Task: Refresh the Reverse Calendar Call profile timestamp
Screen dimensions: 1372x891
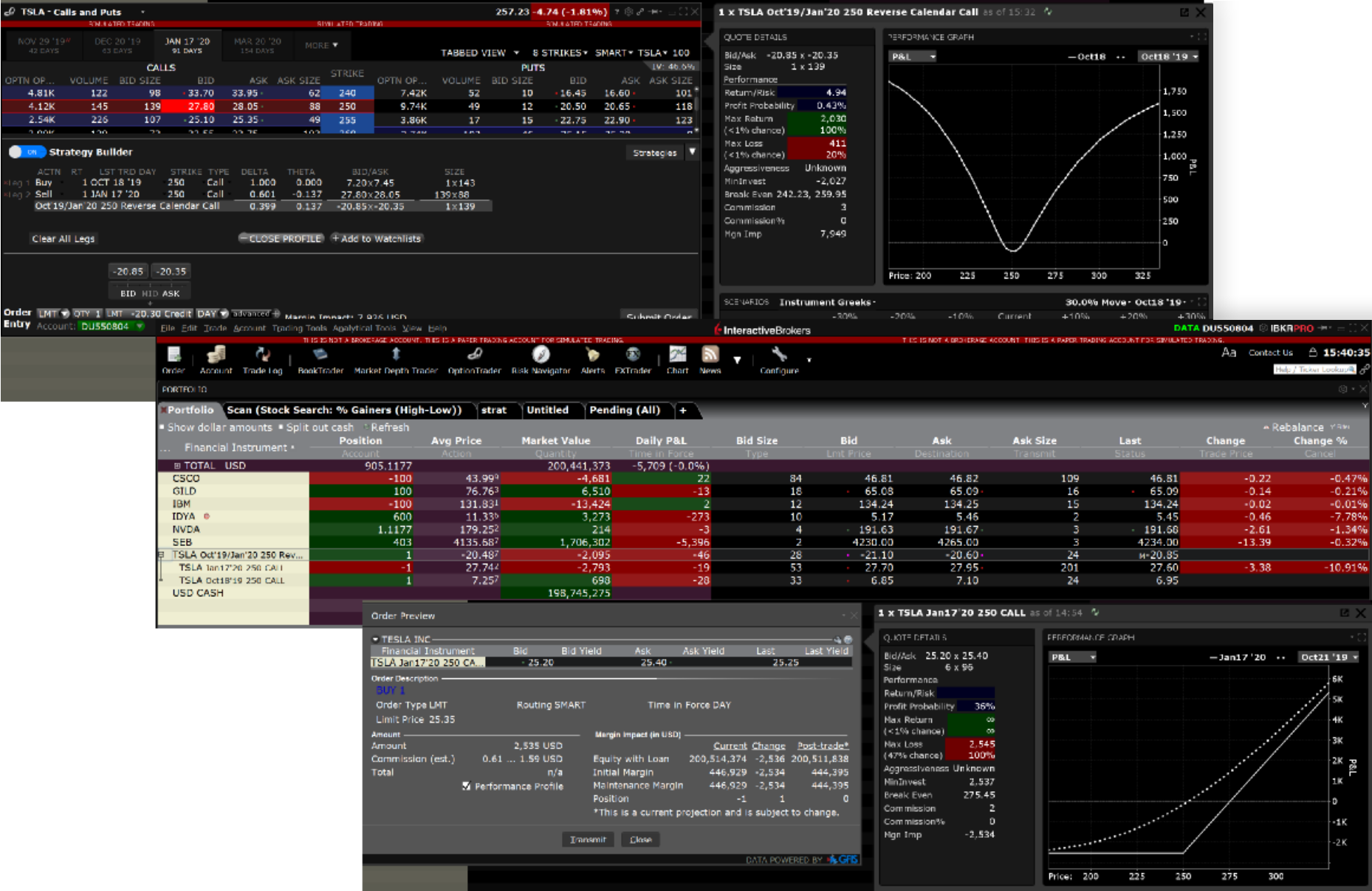Action: (1048, 12)
